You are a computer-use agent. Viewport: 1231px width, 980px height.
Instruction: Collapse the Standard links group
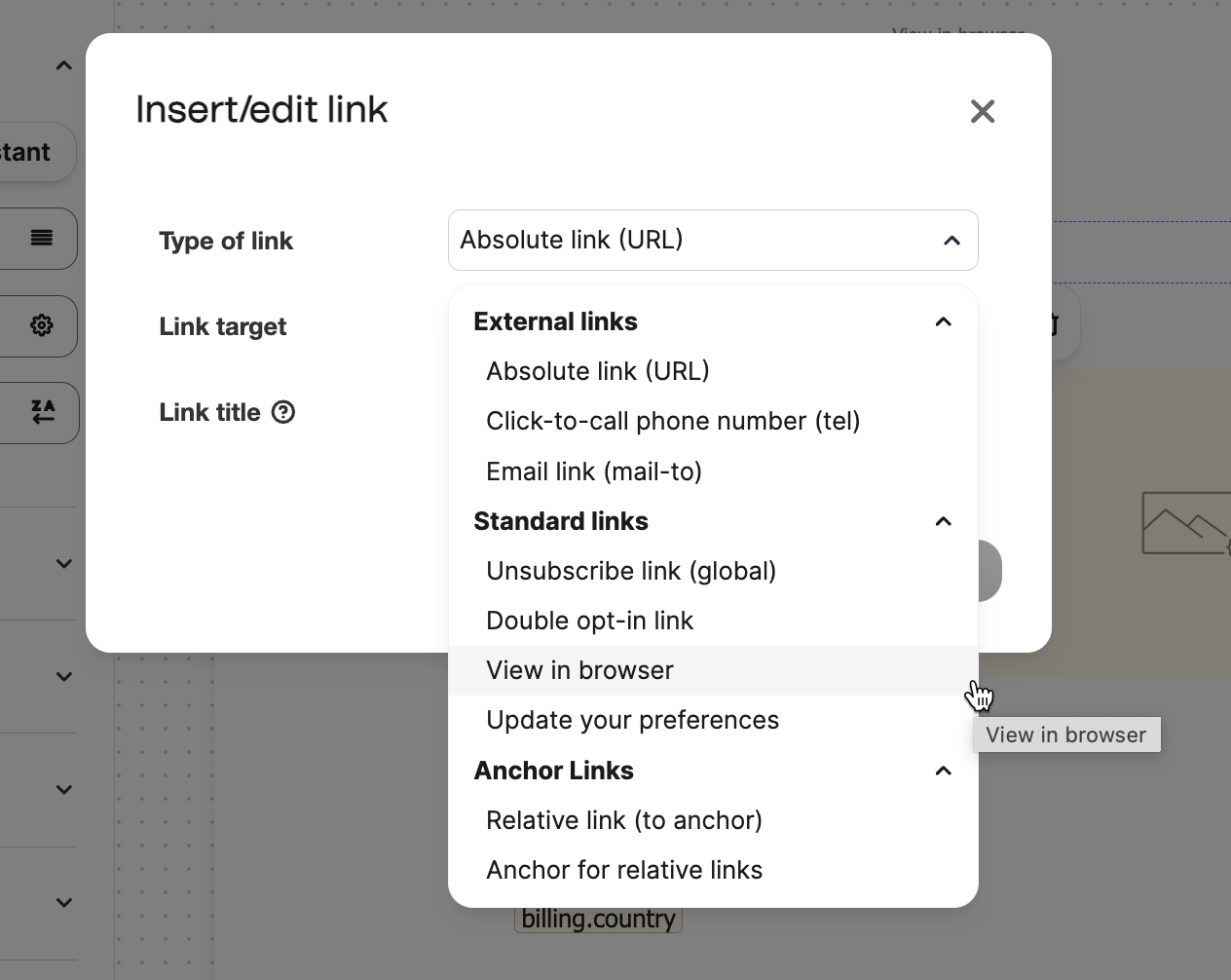[943, 521]
